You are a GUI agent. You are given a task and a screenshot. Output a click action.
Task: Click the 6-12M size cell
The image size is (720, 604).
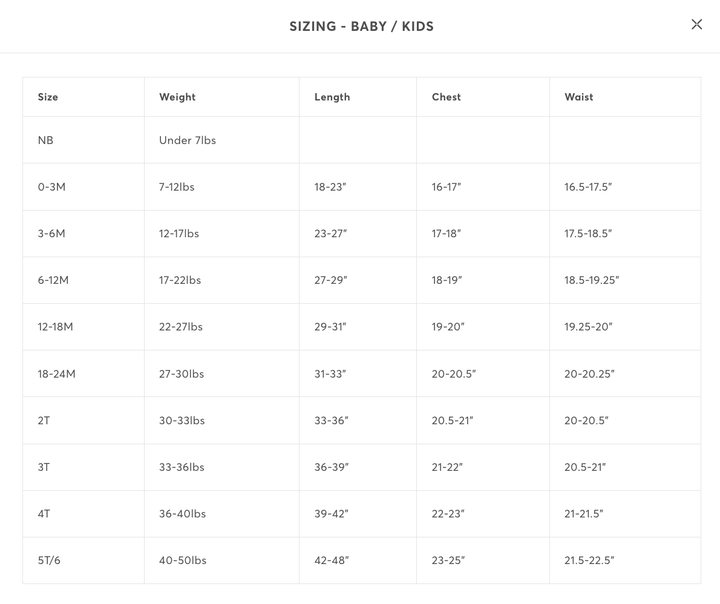point(53,280)
